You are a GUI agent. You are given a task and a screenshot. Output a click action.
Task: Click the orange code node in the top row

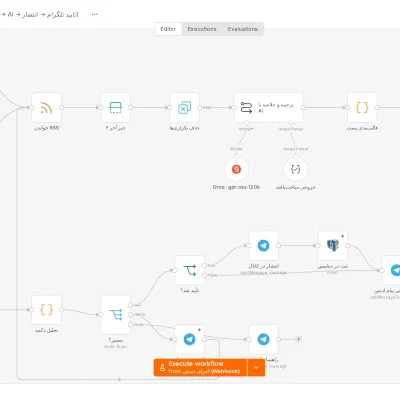(x=362, y=108)
